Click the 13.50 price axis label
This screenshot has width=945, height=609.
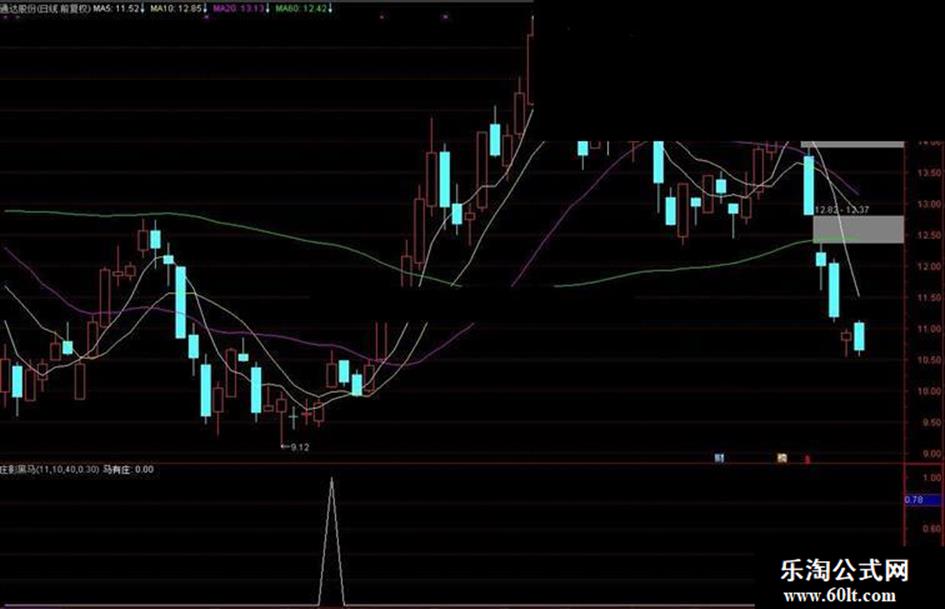click(x=928, y=173)
